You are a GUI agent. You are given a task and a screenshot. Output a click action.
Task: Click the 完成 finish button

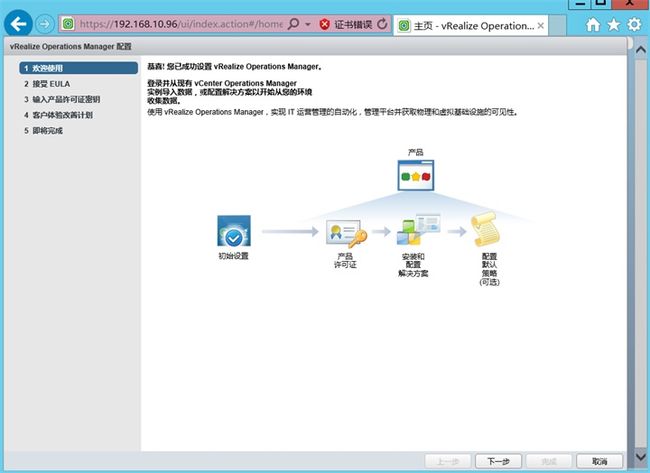pyautogui.click(x=549, y=461)
